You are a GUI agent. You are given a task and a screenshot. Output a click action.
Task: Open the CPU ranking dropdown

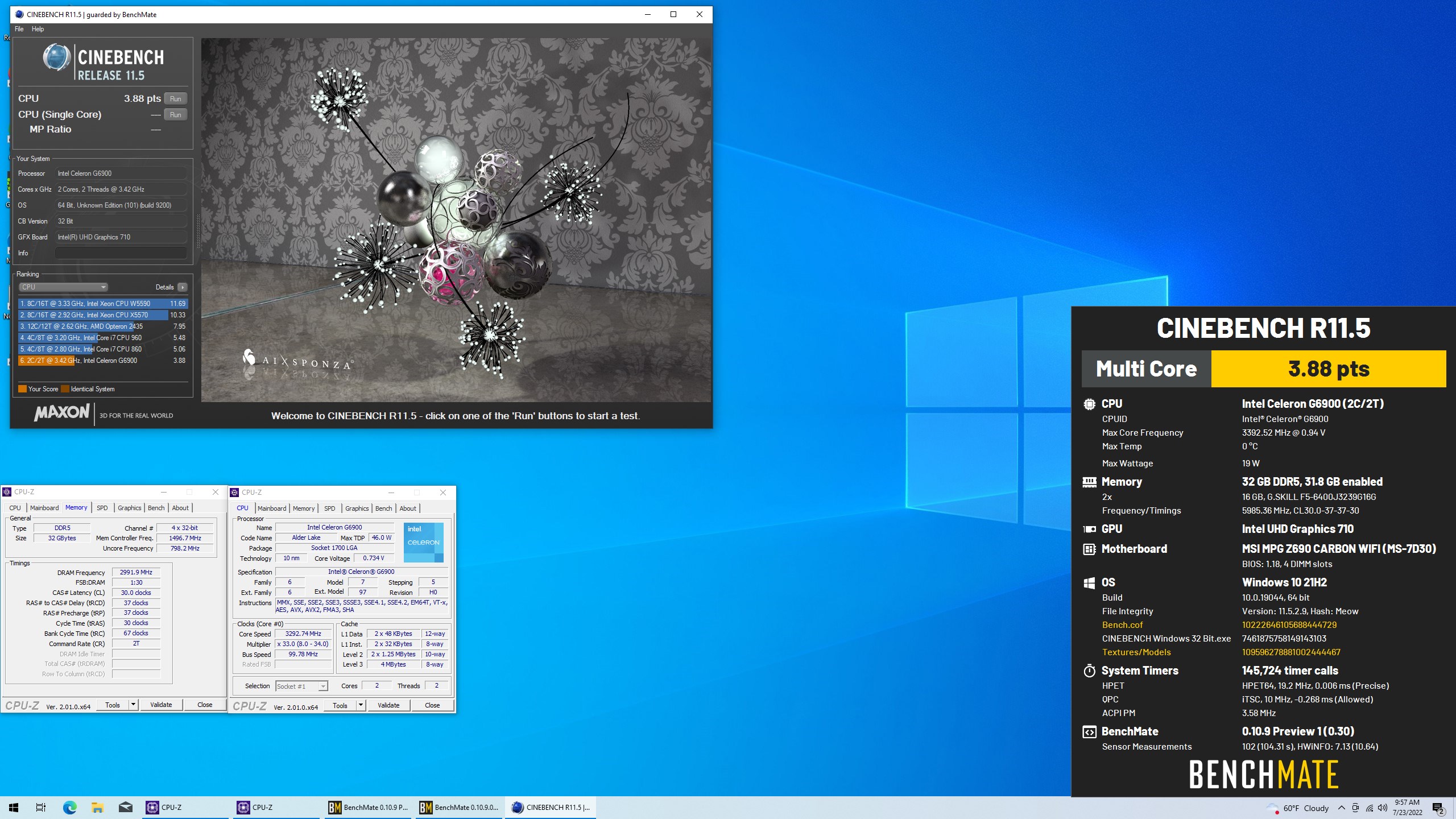tap(63, 287)
